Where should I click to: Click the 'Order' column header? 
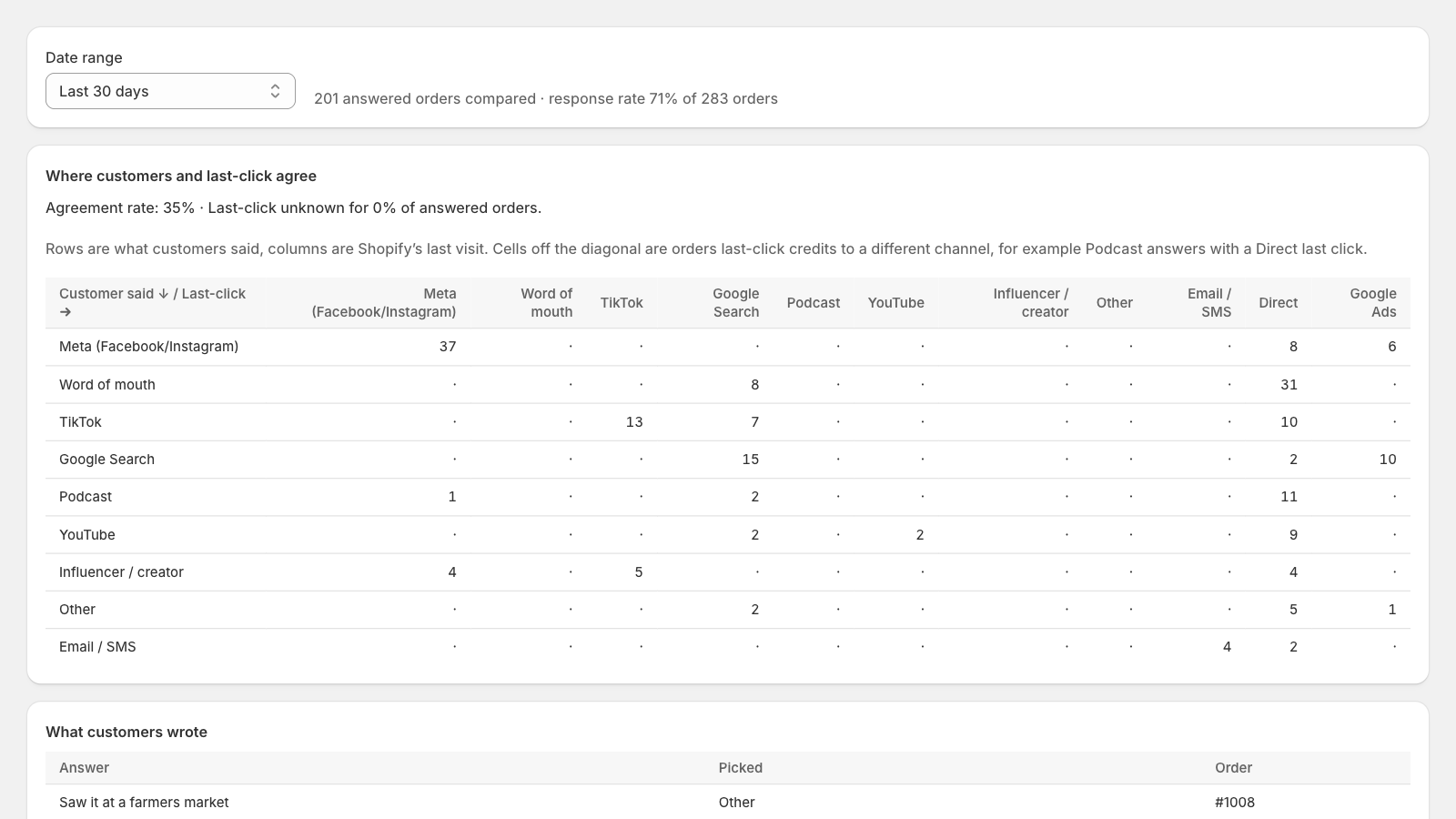click(x=1233, y=768)
